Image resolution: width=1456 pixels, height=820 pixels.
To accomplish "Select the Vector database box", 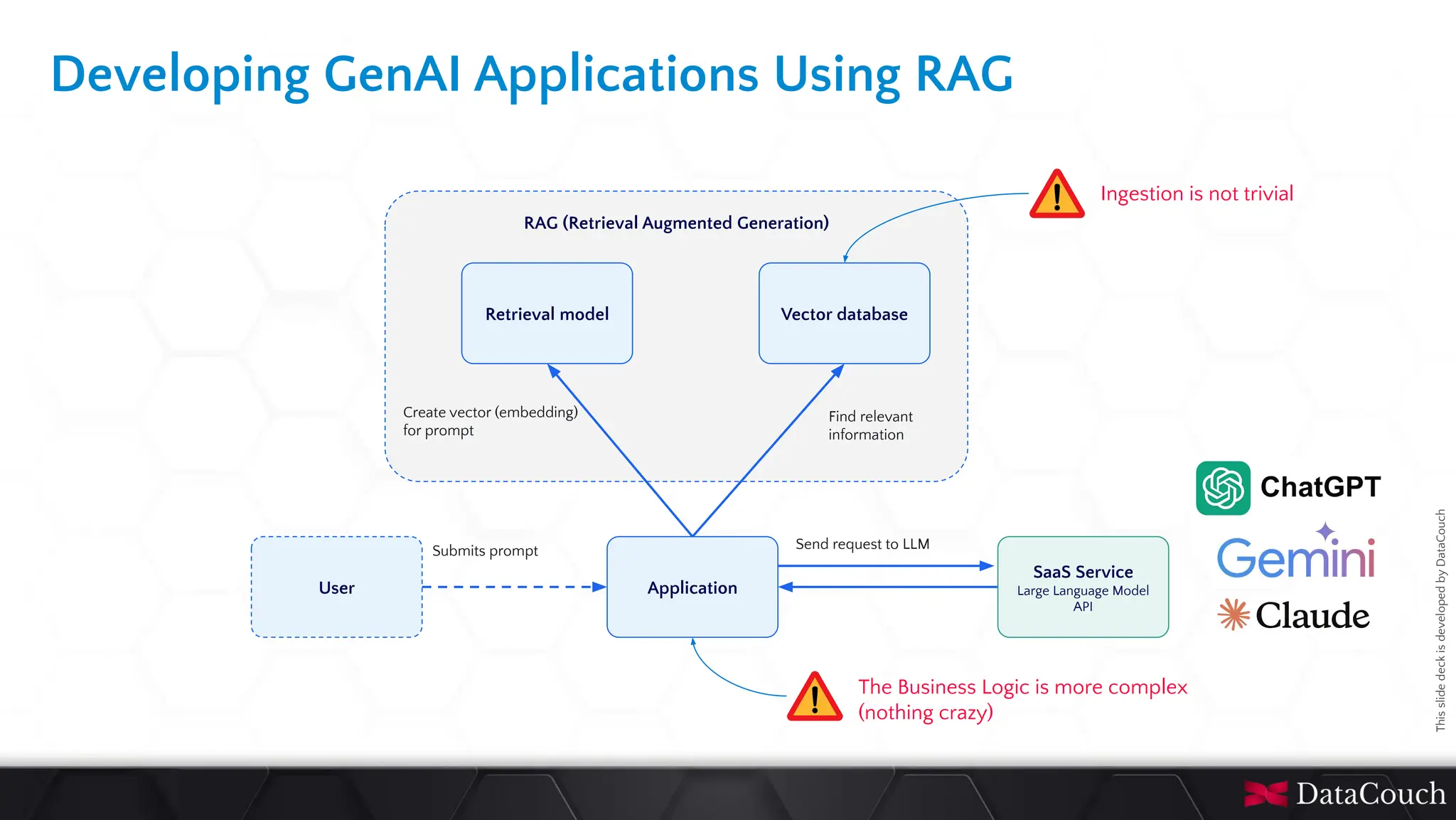I will [844, 314].
